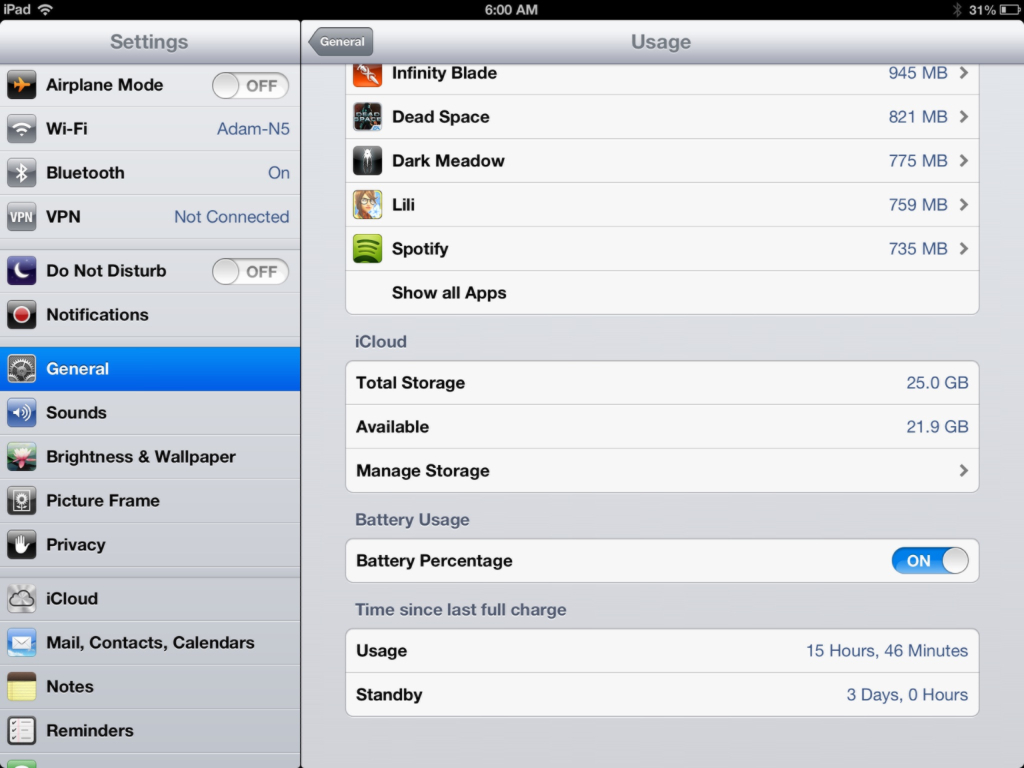Viewport: 1024px width, 768px height.
Task: Open Notifications settings
Action: (150, 315)
